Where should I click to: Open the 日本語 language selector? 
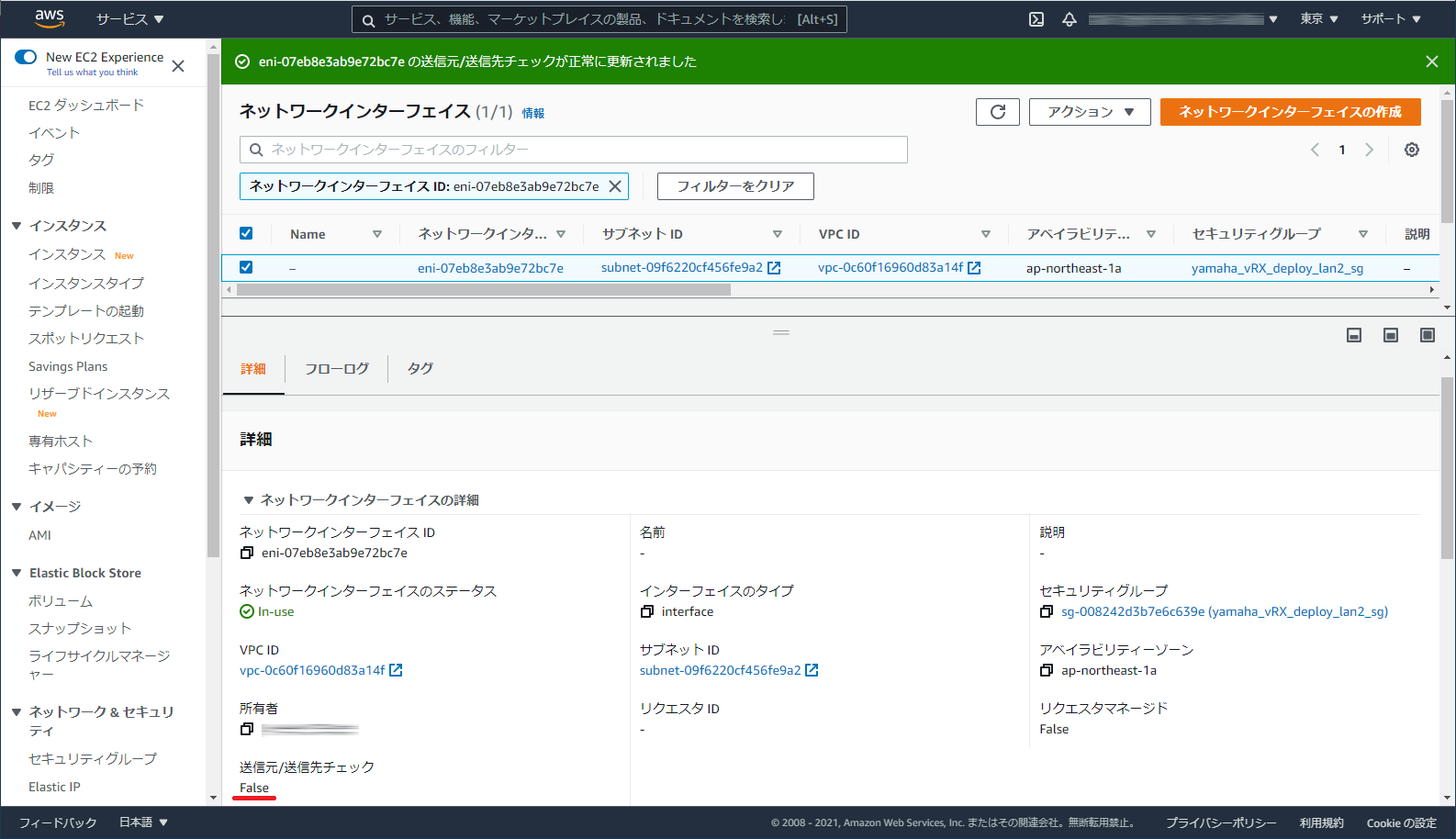click(143, 822)
